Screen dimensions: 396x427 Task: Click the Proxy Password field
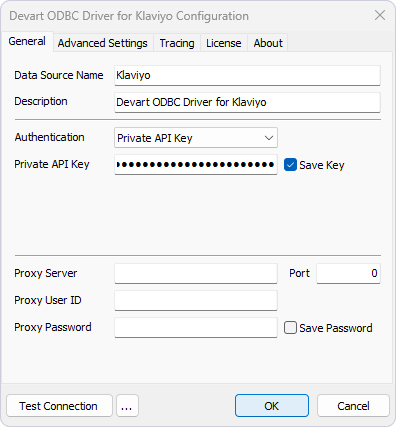coord(196,327)
